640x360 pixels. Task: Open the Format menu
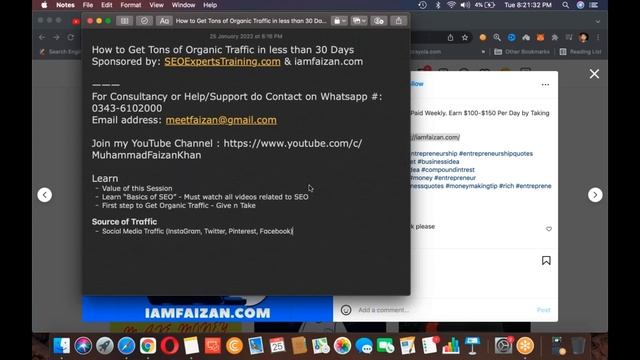pos(131,5)
